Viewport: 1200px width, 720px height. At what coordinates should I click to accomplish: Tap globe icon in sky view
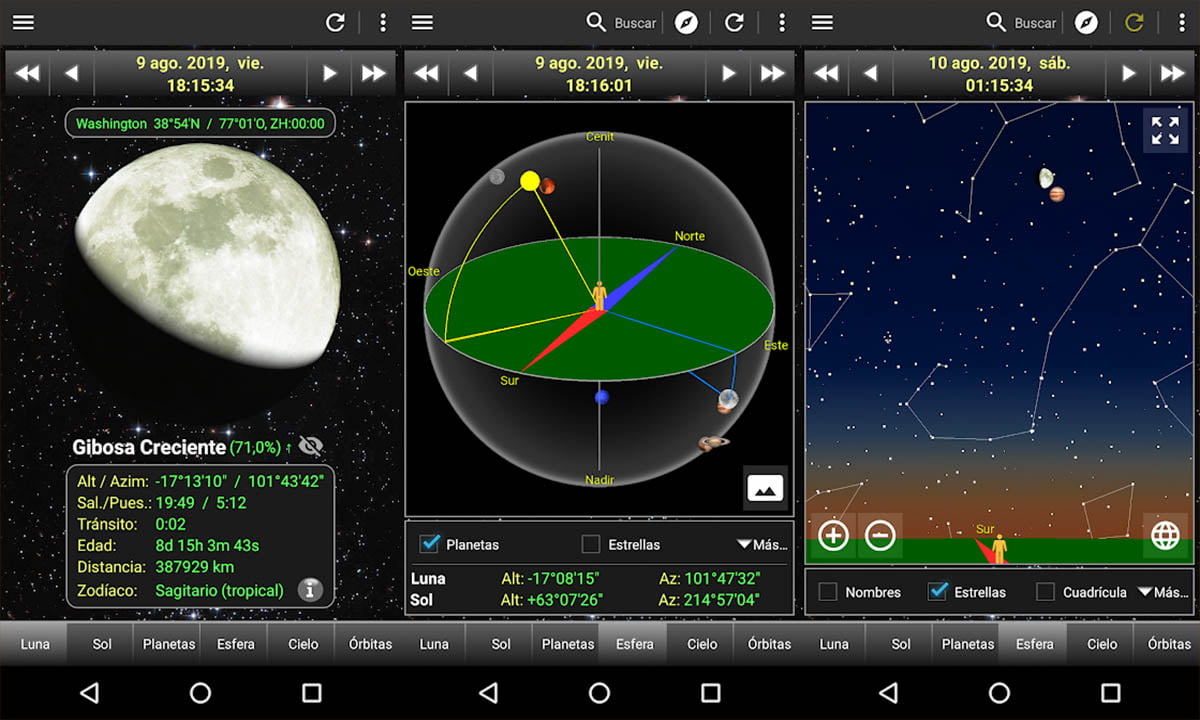[x=1165, y=536]
